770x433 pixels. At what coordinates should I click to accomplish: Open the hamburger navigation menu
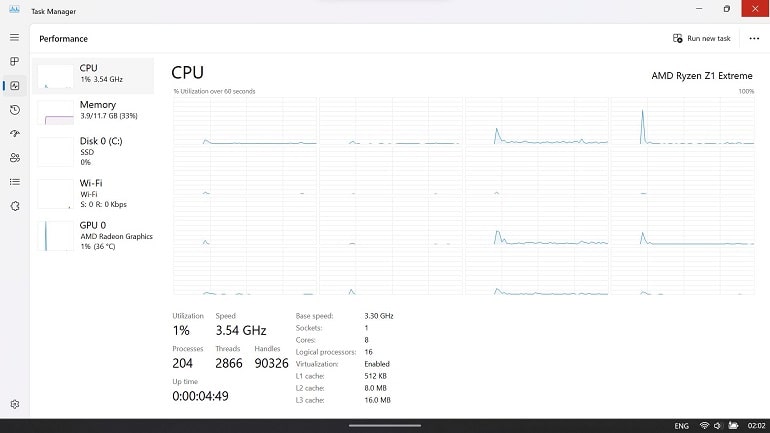coord(14,37)
